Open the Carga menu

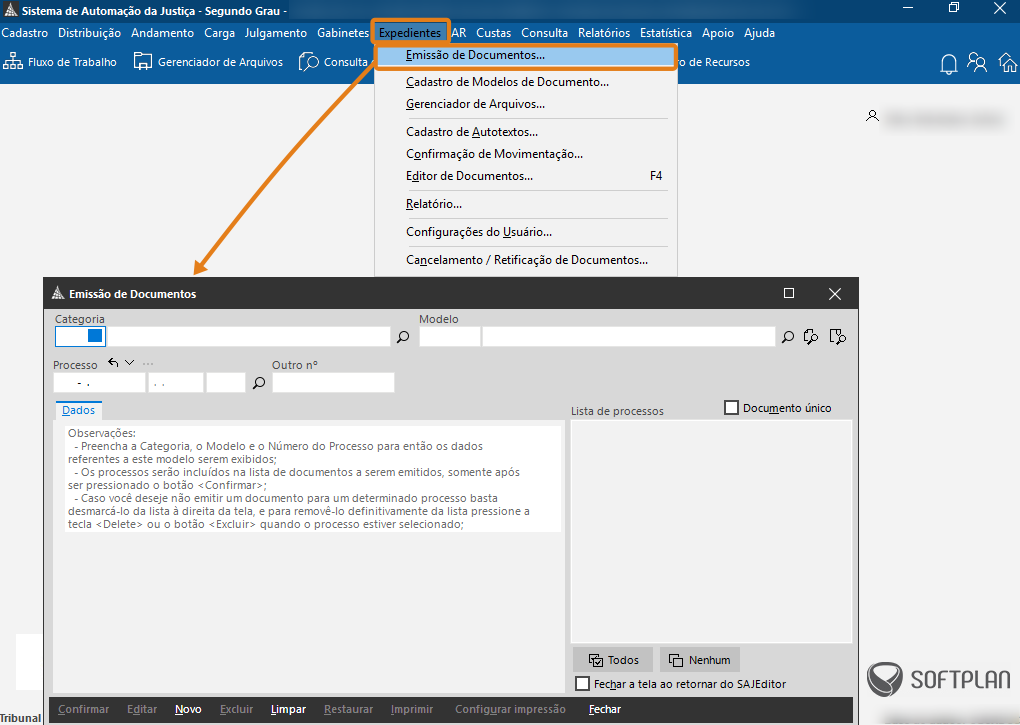[x=219, y=33]
